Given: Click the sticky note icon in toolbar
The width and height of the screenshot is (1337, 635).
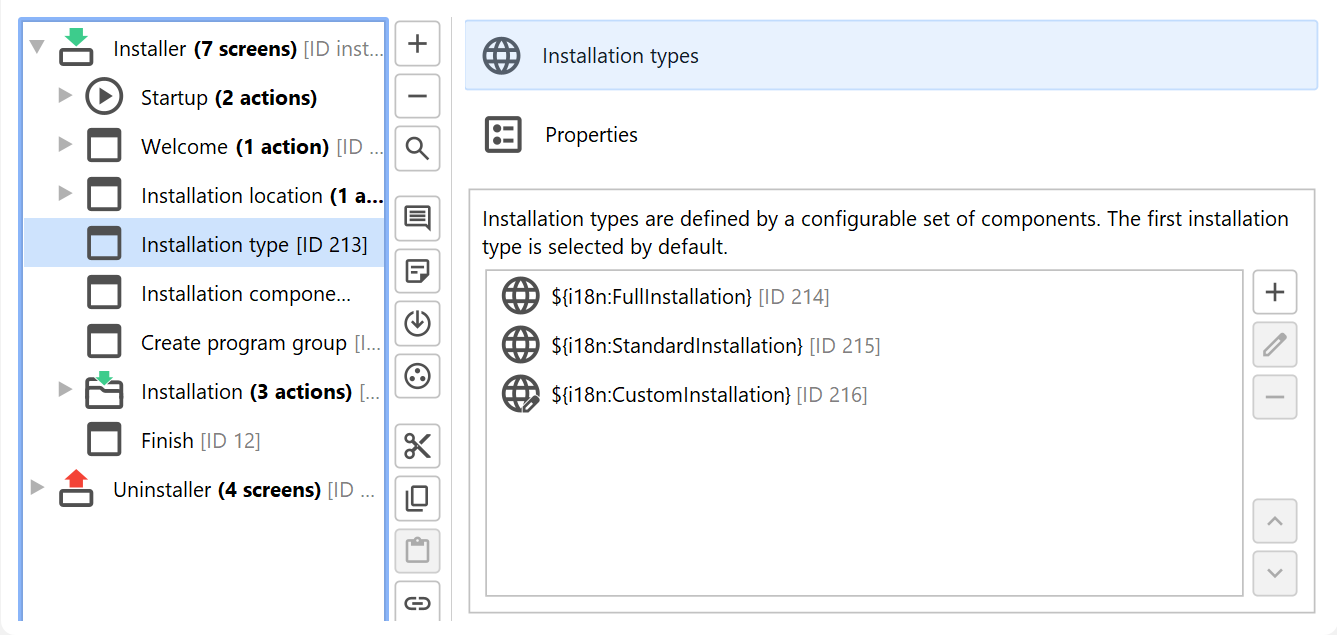Looking at the screenshot, I should tap(417, 271).
